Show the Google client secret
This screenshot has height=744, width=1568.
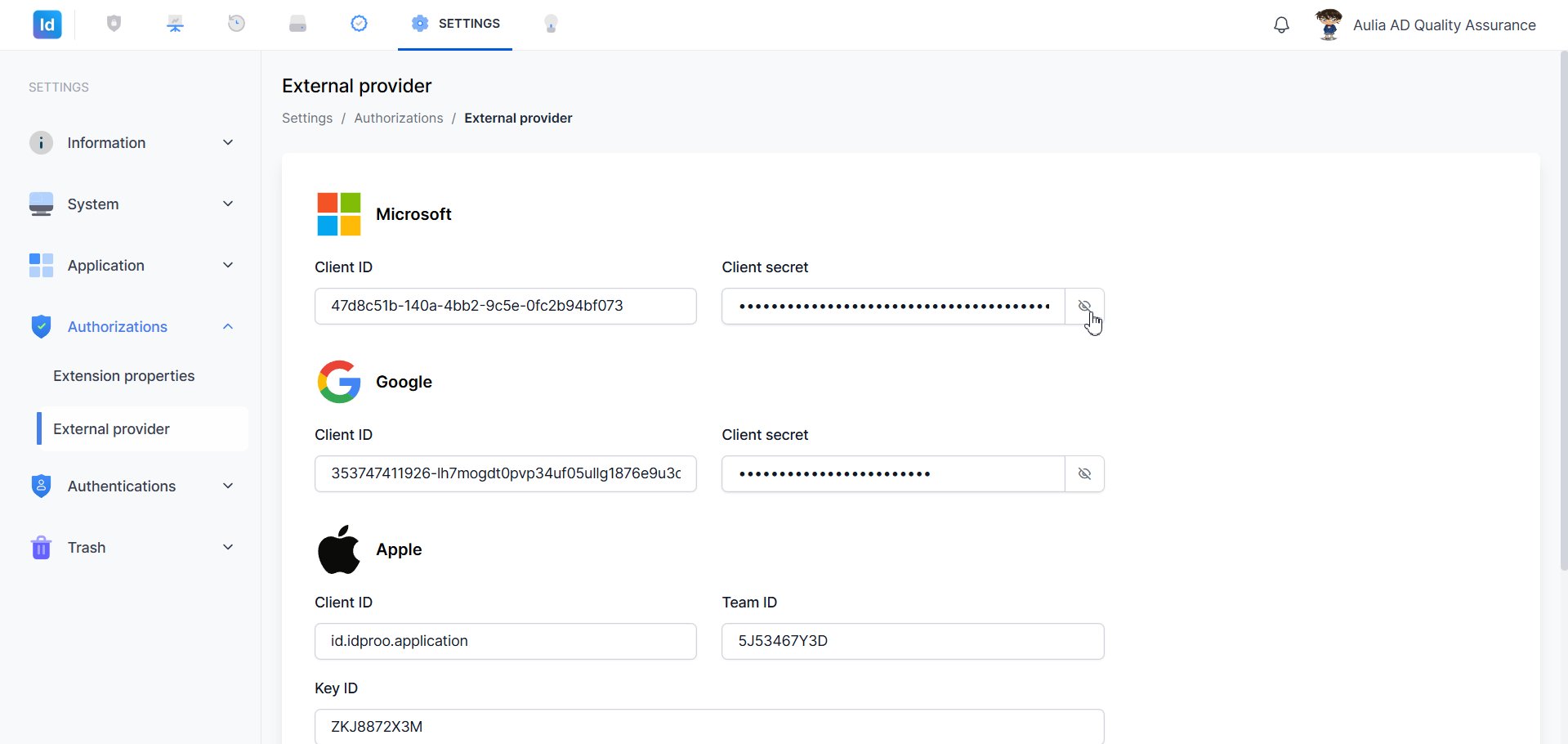(x=1084, y=474)
